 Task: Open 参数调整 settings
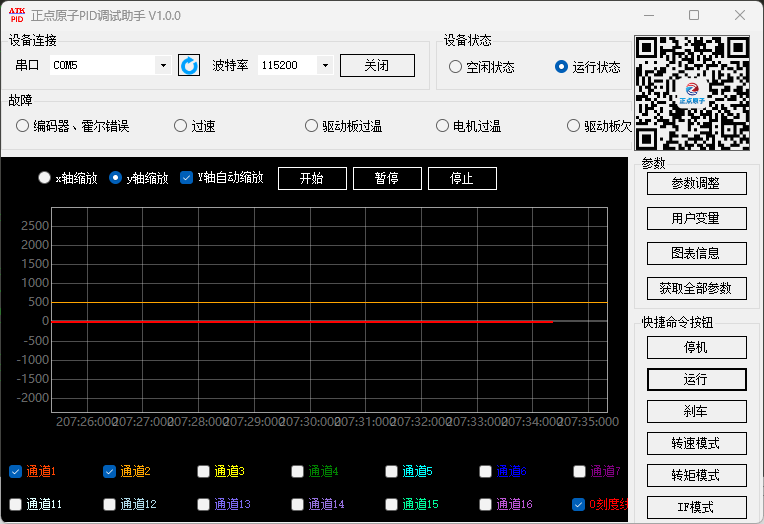[x=697, y=184]
